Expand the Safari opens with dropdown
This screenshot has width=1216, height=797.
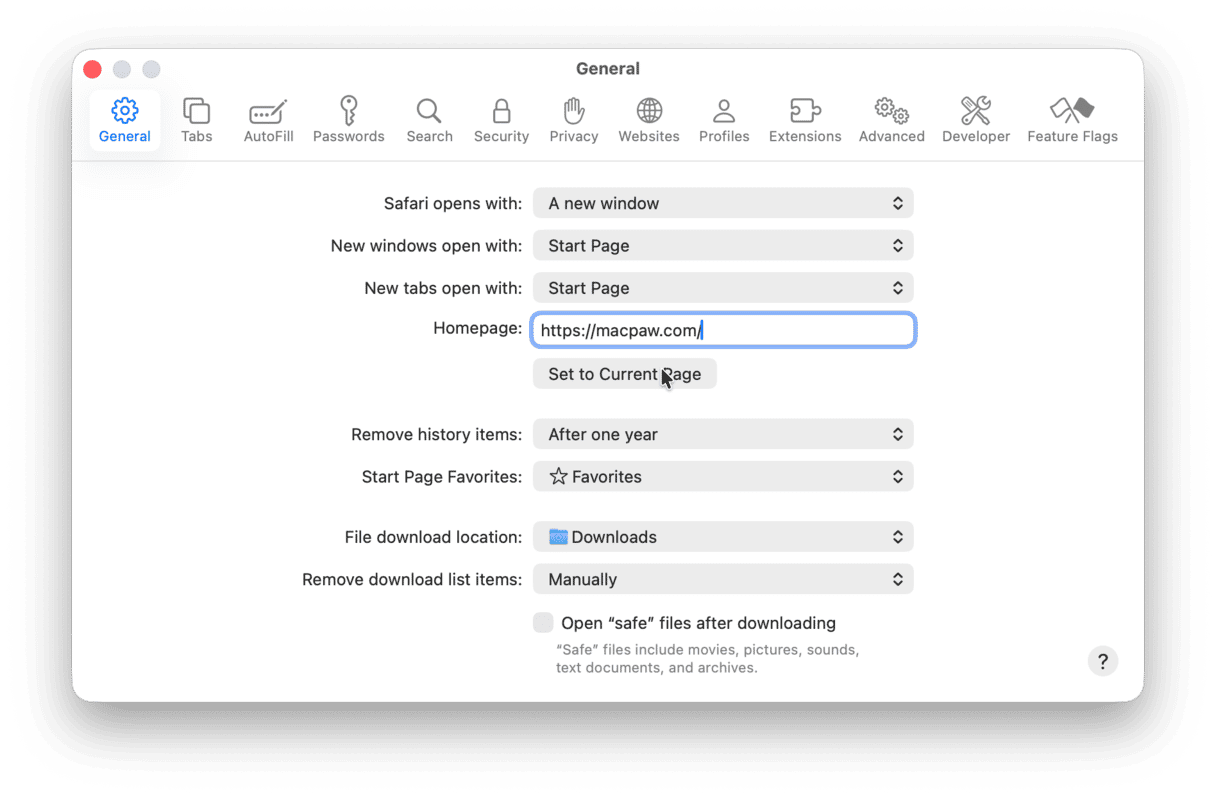point(723,203)
